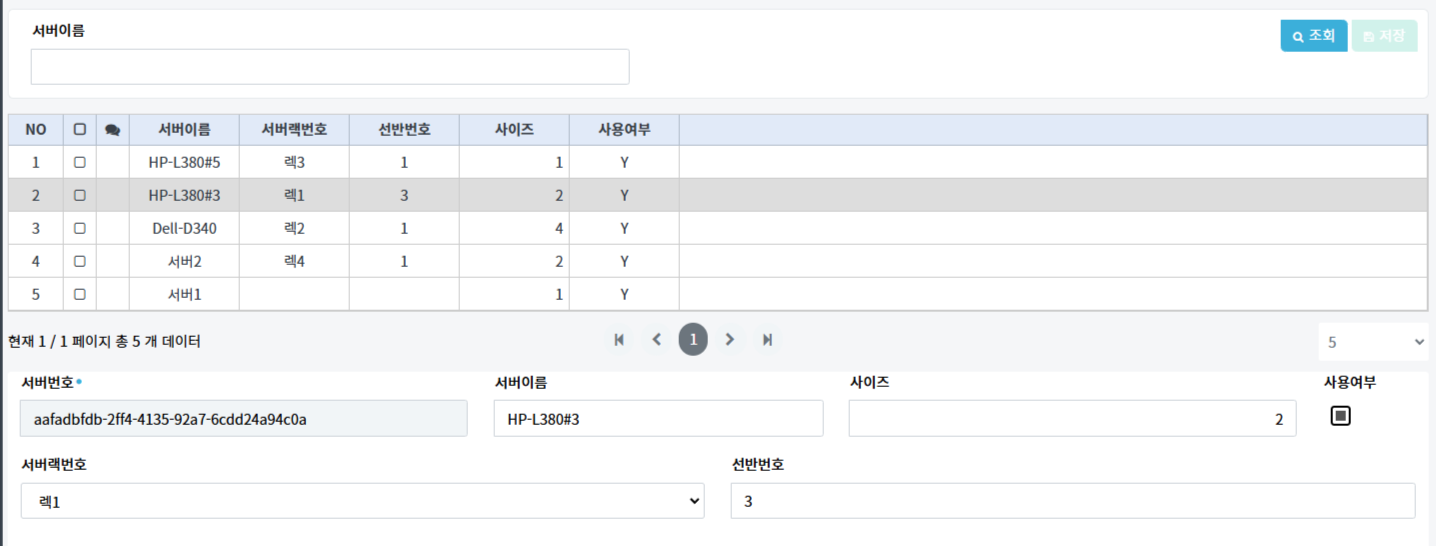
Task: Click the 저장 save button
Action: pos(1384,36)
